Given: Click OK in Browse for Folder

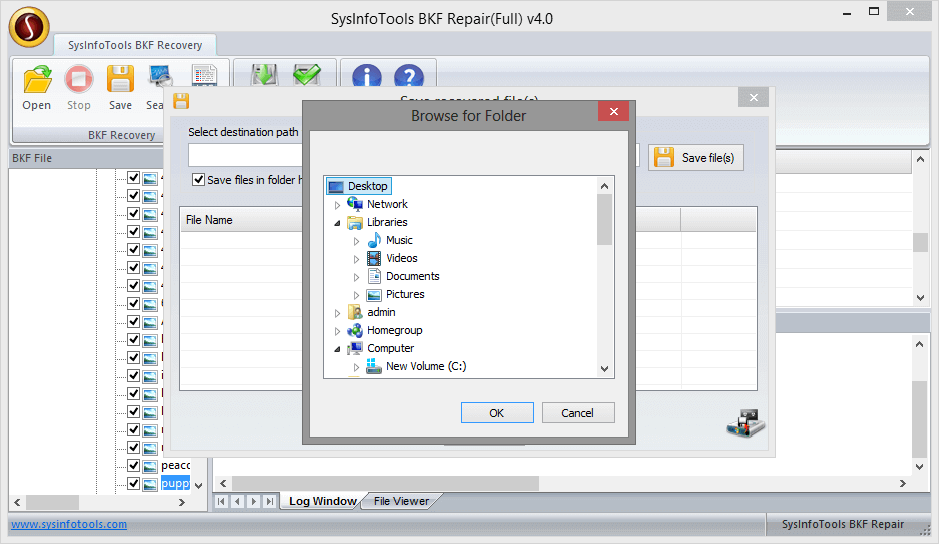Looking at the screenshot, I should click(x=497, y=413).
